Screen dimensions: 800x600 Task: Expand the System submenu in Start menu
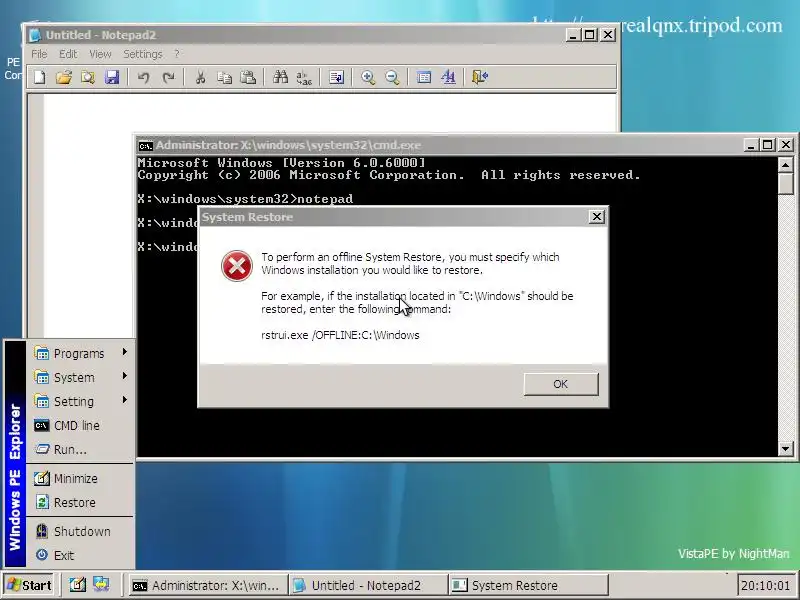(80, 378)
